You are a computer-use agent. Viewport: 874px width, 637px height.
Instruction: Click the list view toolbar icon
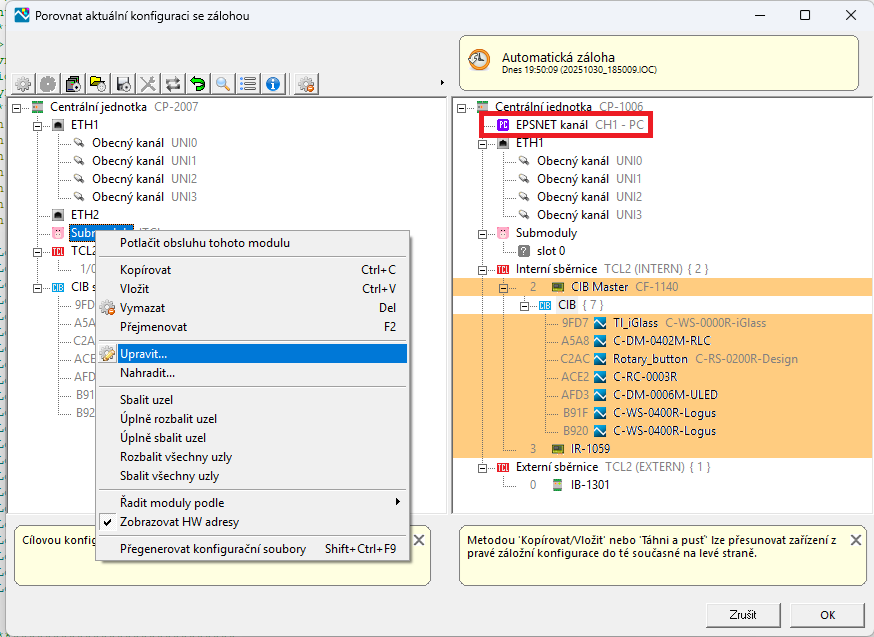coord(248,84)
